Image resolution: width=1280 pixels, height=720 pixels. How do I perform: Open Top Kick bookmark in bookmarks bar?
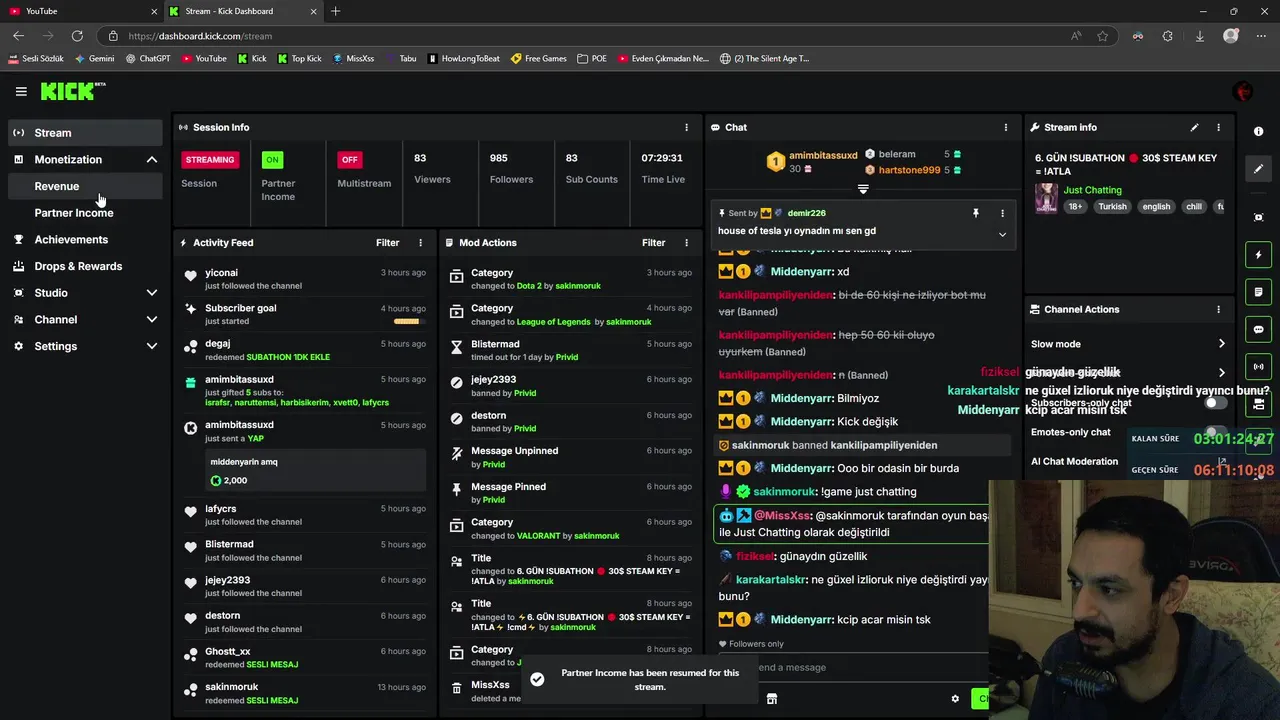(x=299, y=58)
